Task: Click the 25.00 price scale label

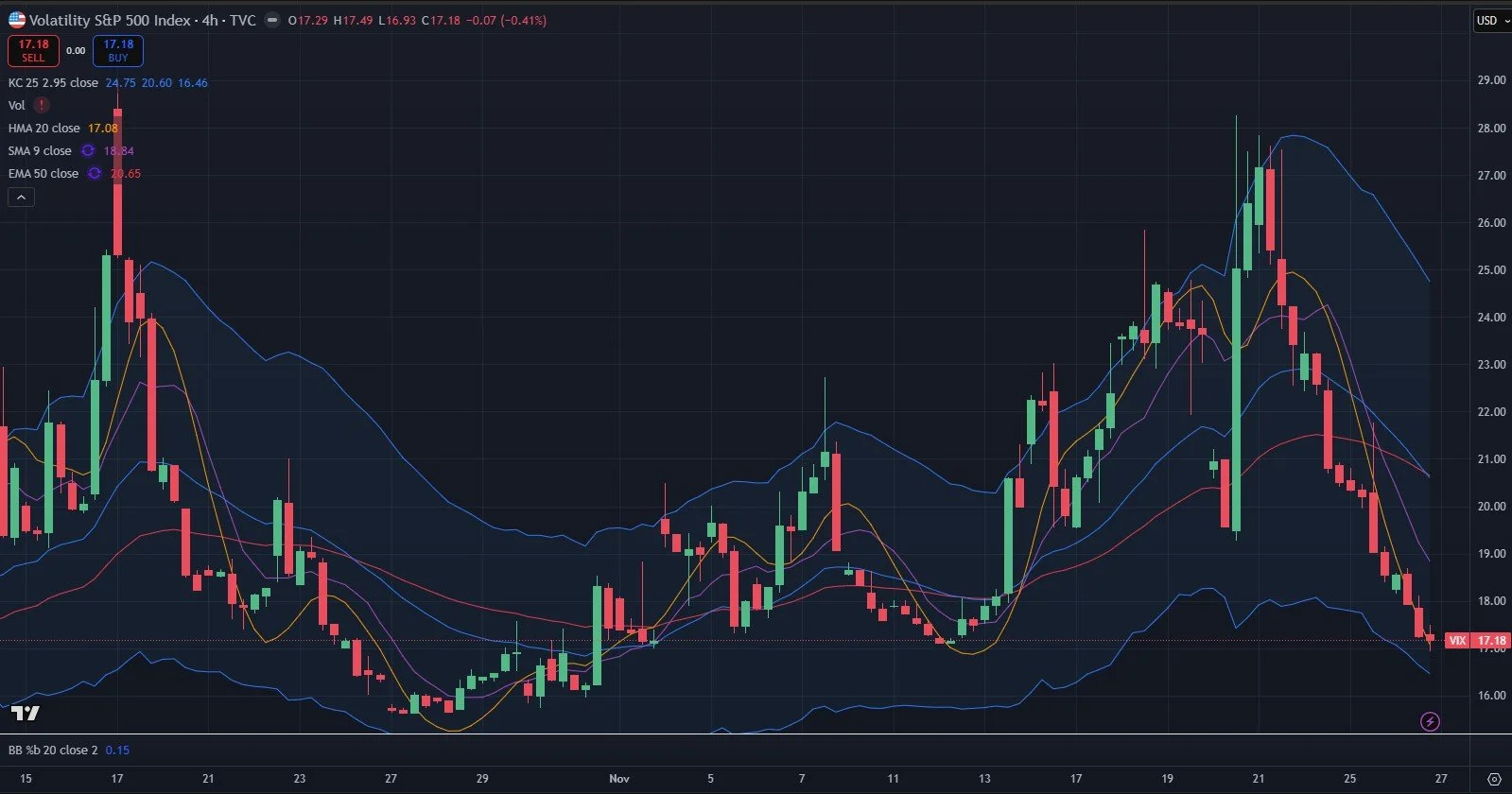Action: (1491, 269)
